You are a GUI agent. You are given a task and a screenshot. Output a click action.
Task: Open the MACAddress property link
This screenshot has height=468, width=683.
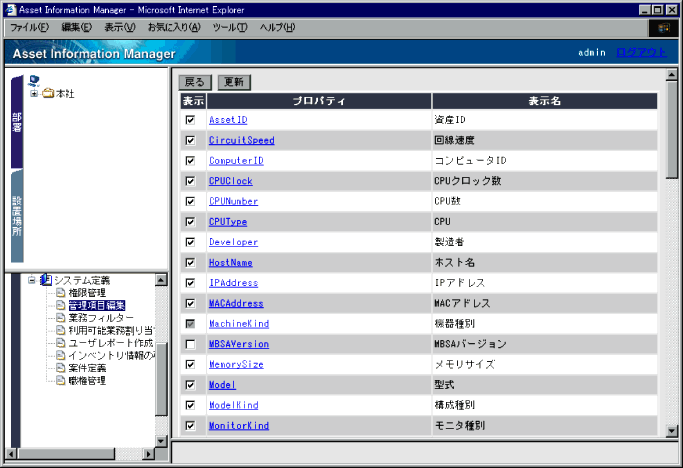point(236,303)
